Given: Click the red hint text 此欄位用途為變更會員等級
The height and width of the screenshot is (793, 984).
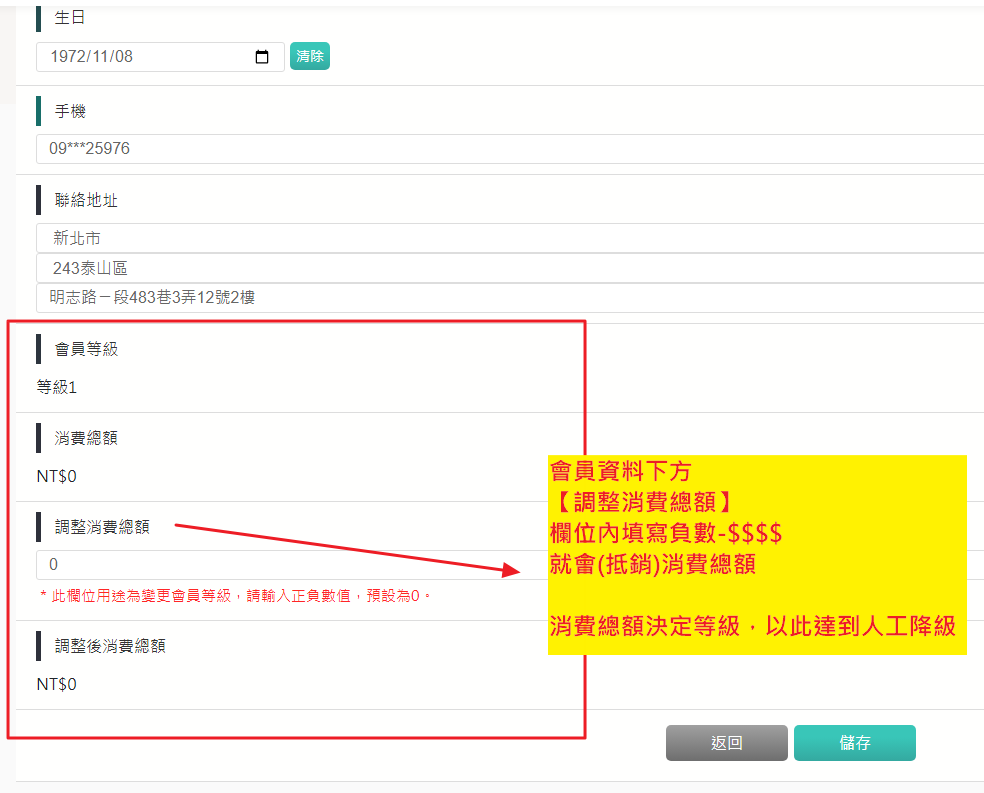Looking at the screenshot, I should [x=235, y=595].
